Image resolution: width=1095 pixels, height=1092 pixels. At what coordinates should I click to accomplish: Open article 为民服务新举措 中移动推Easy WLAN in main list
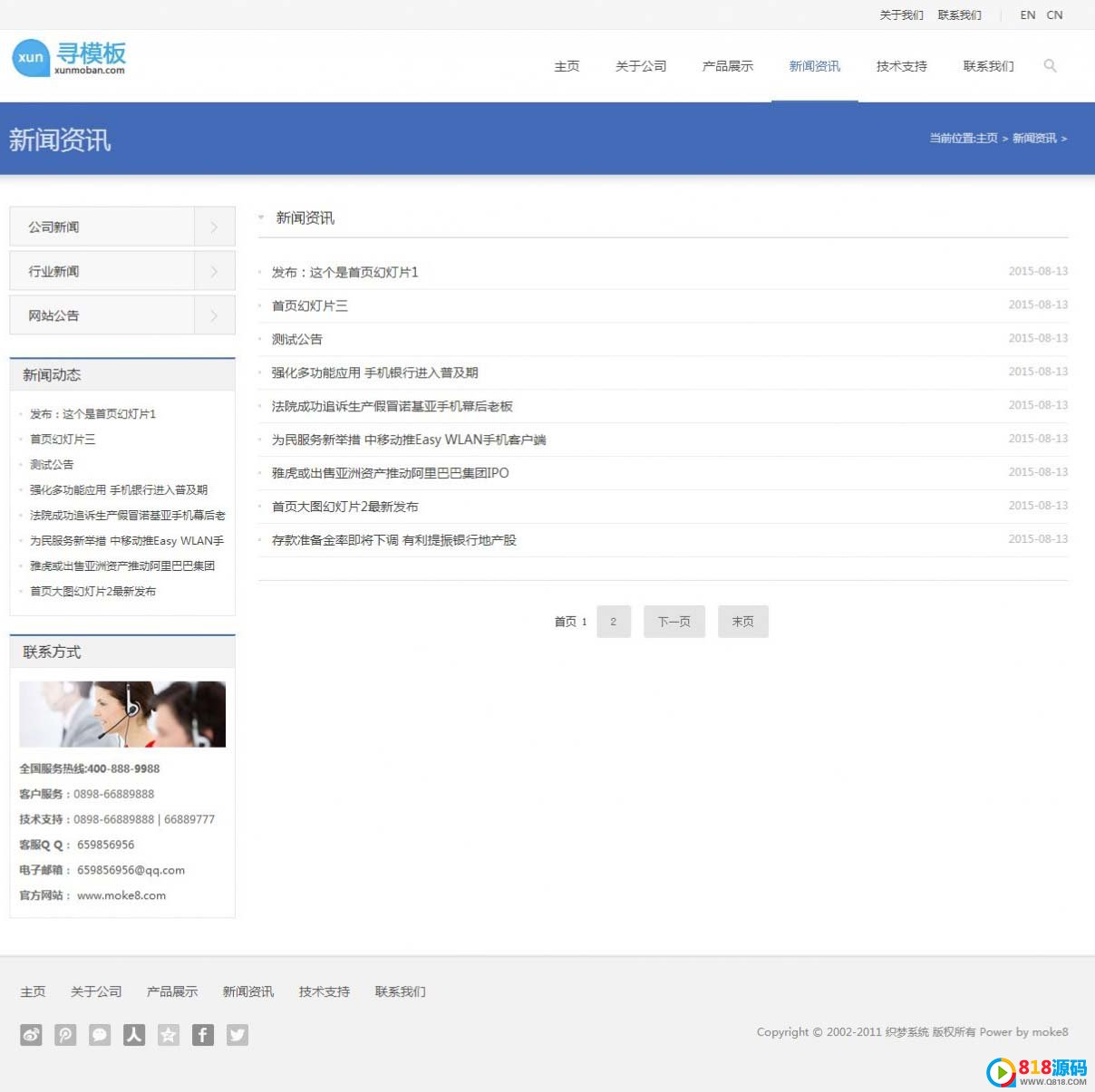click(x=409, y=440)
